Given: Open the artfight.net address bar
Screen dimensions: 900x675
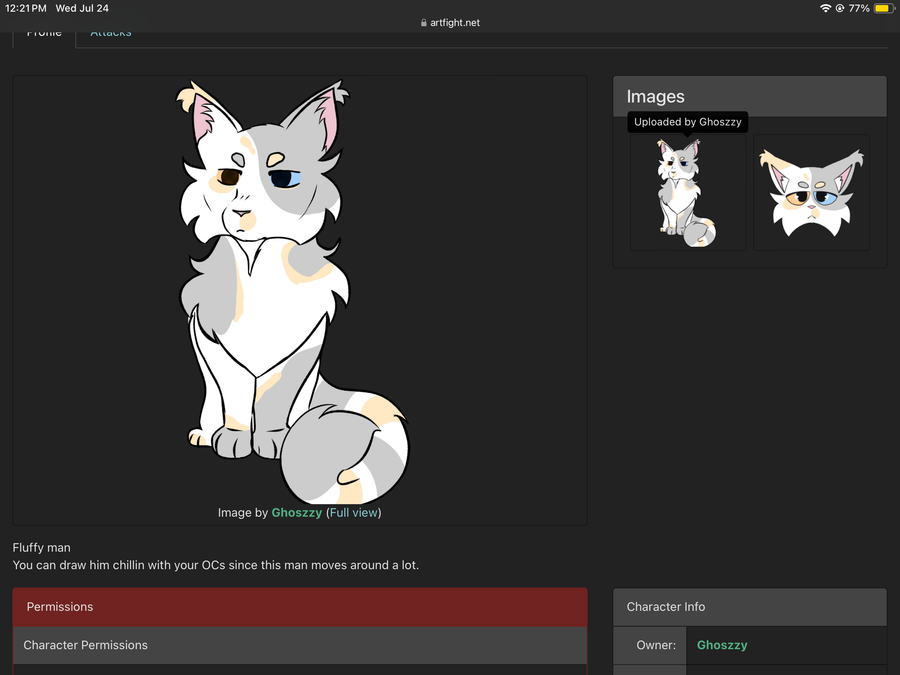Looking at the screenshot, I should 450,23.
